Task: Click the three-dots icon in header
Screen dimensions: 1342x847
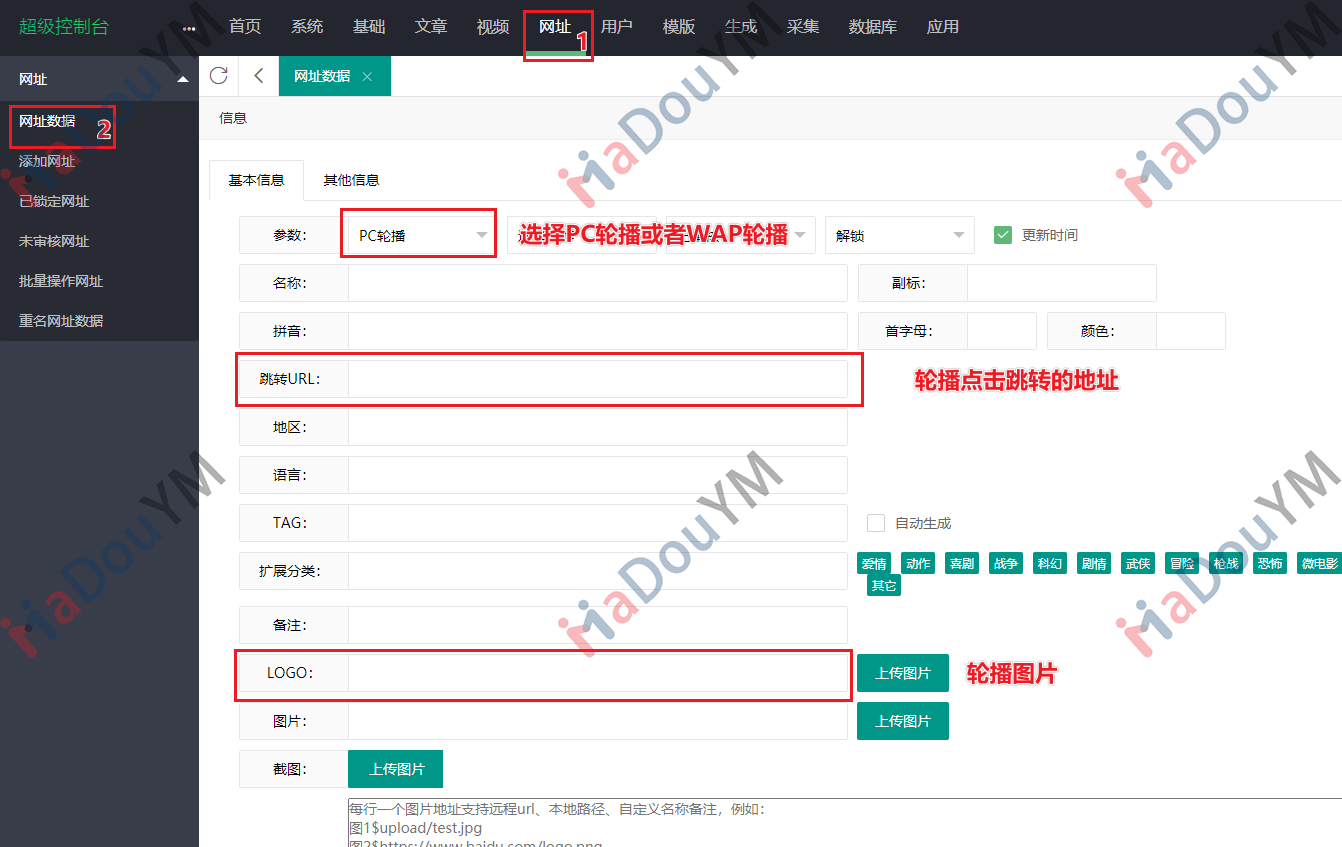Action: [189, 28]
